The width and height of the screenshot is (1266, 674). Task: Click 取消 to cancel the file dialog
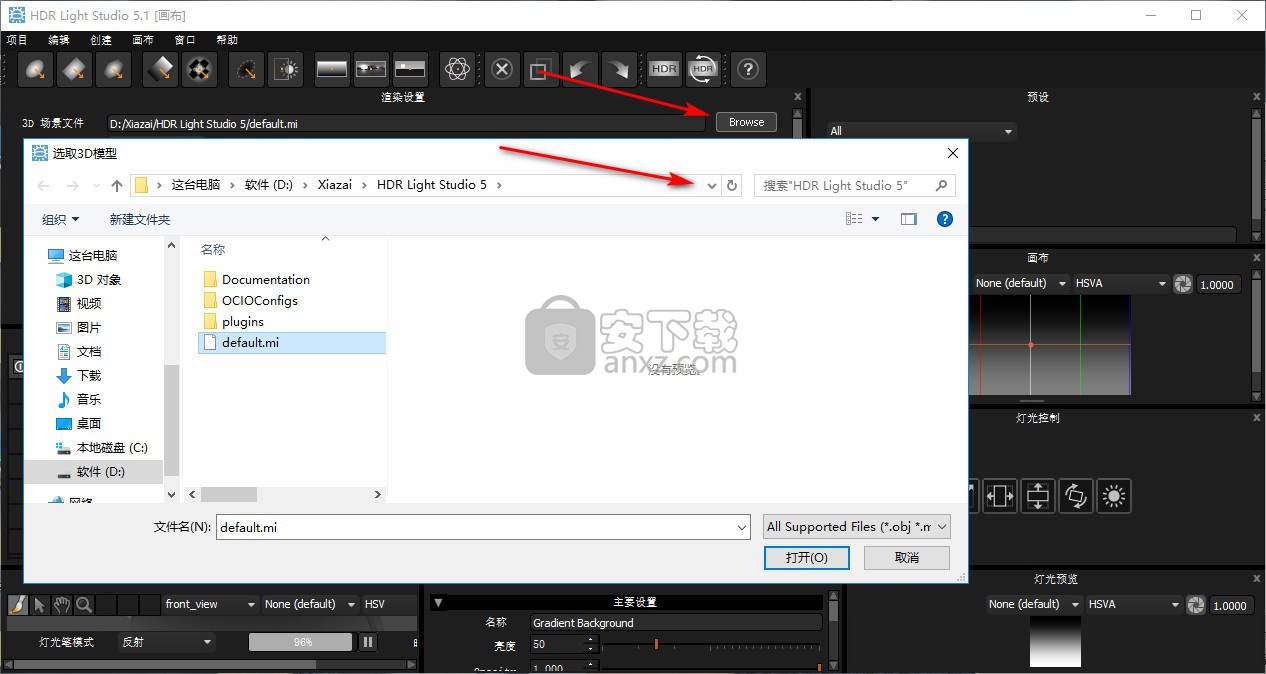pyautogui.click(x=907, y=557)
